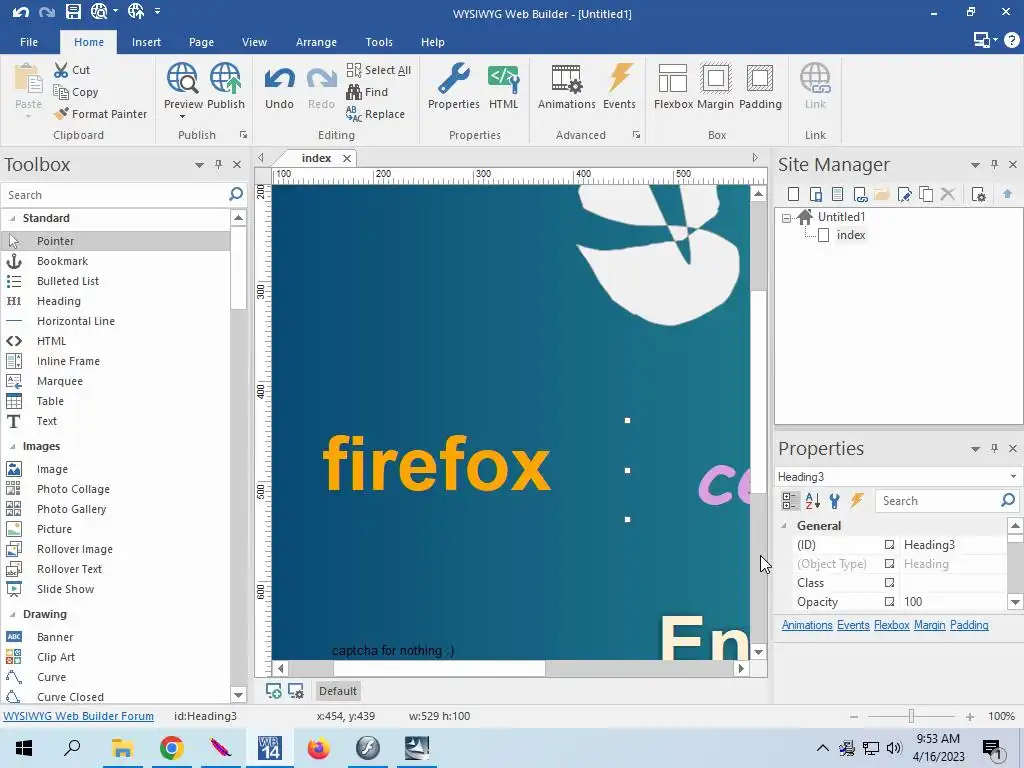
Task: Open the Heading3 object selector dropdown
Action: (1013, 477)
